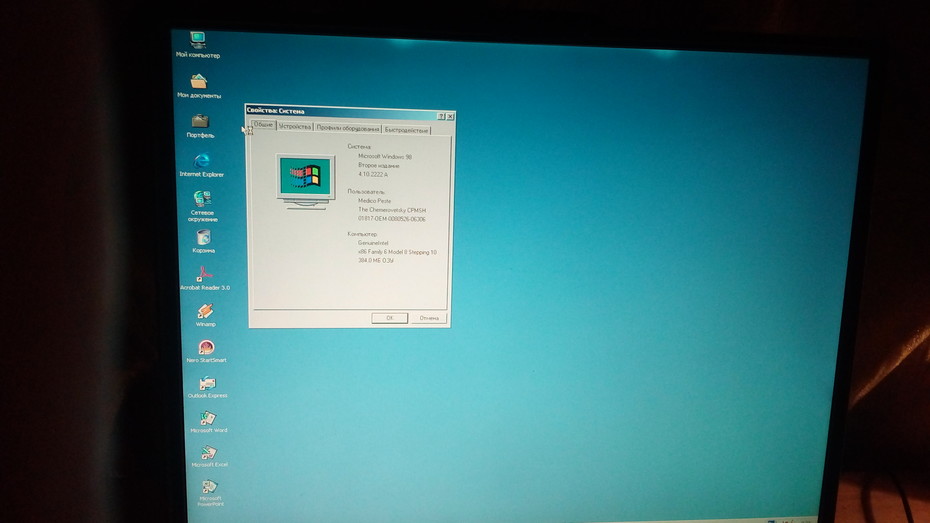Switch to the Общие tab
The width and height of the screenshot is (930, 523).
(x=263, y=125)
